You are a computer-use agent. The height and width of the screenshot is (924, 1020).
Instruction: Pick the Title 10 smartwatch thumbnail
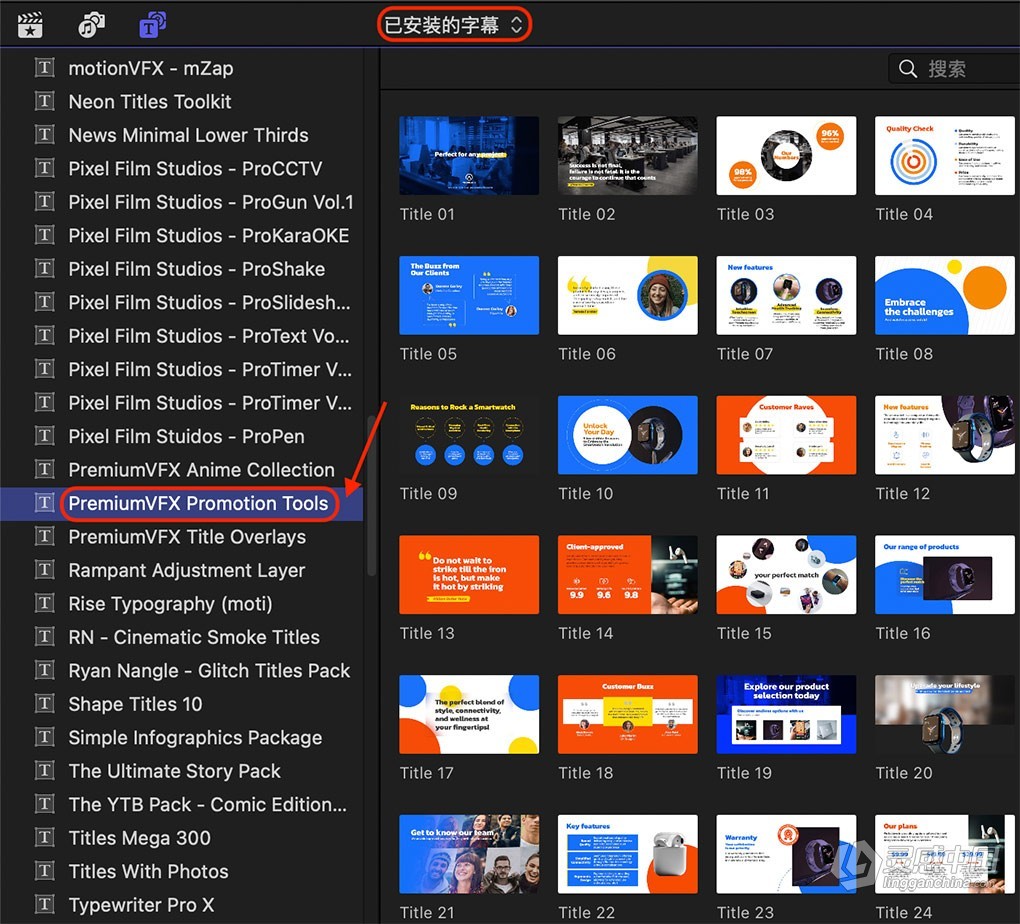click(627, 434)
